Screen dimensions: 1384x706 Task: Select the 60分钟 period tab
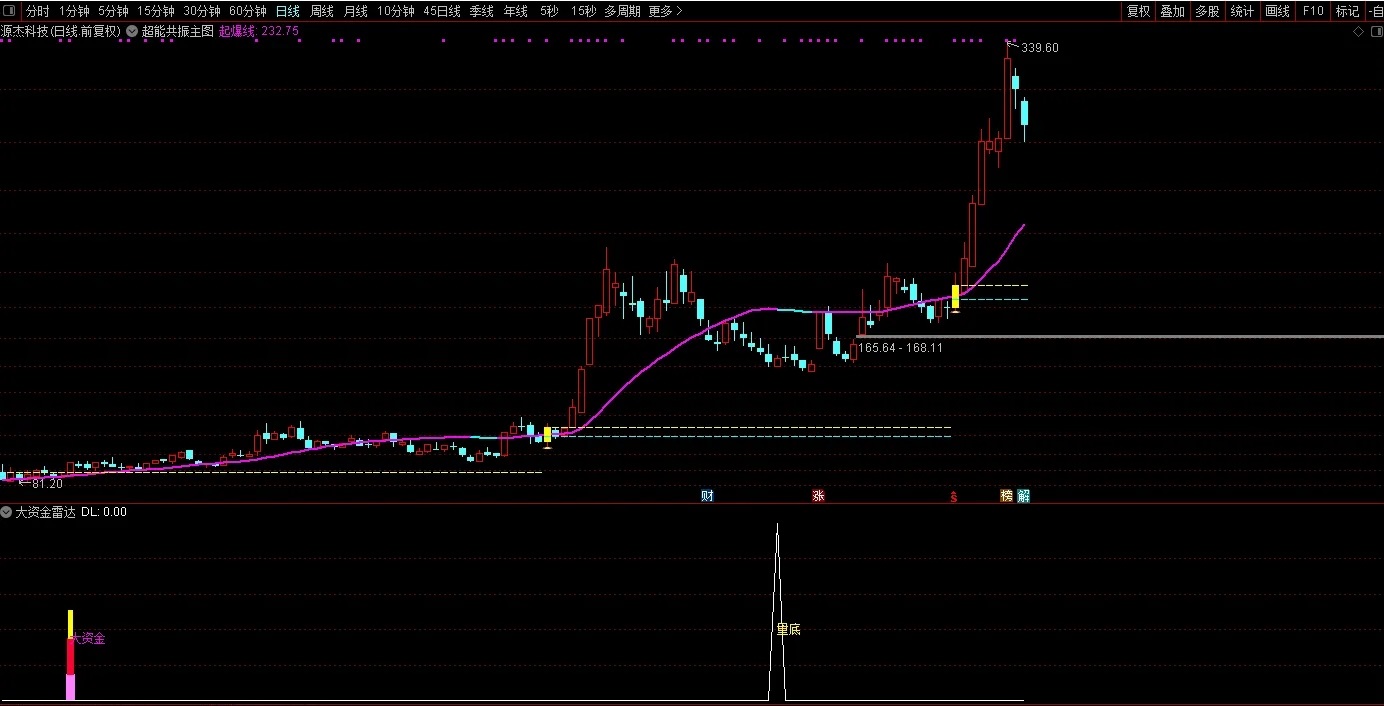point(247,11)
